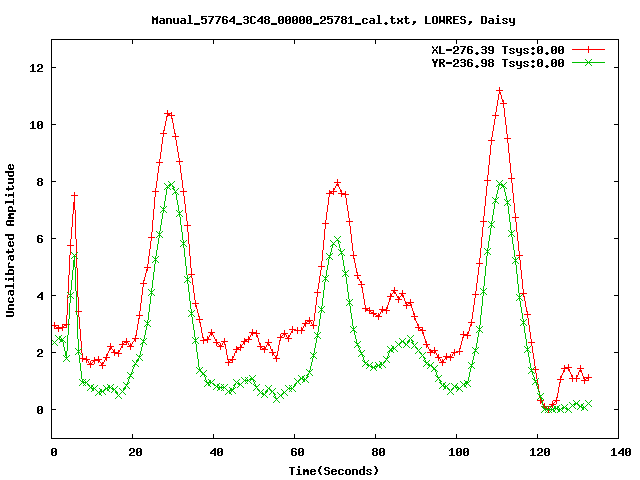
Task: Click x-axis tick label 80
Action: click(378, 452)
